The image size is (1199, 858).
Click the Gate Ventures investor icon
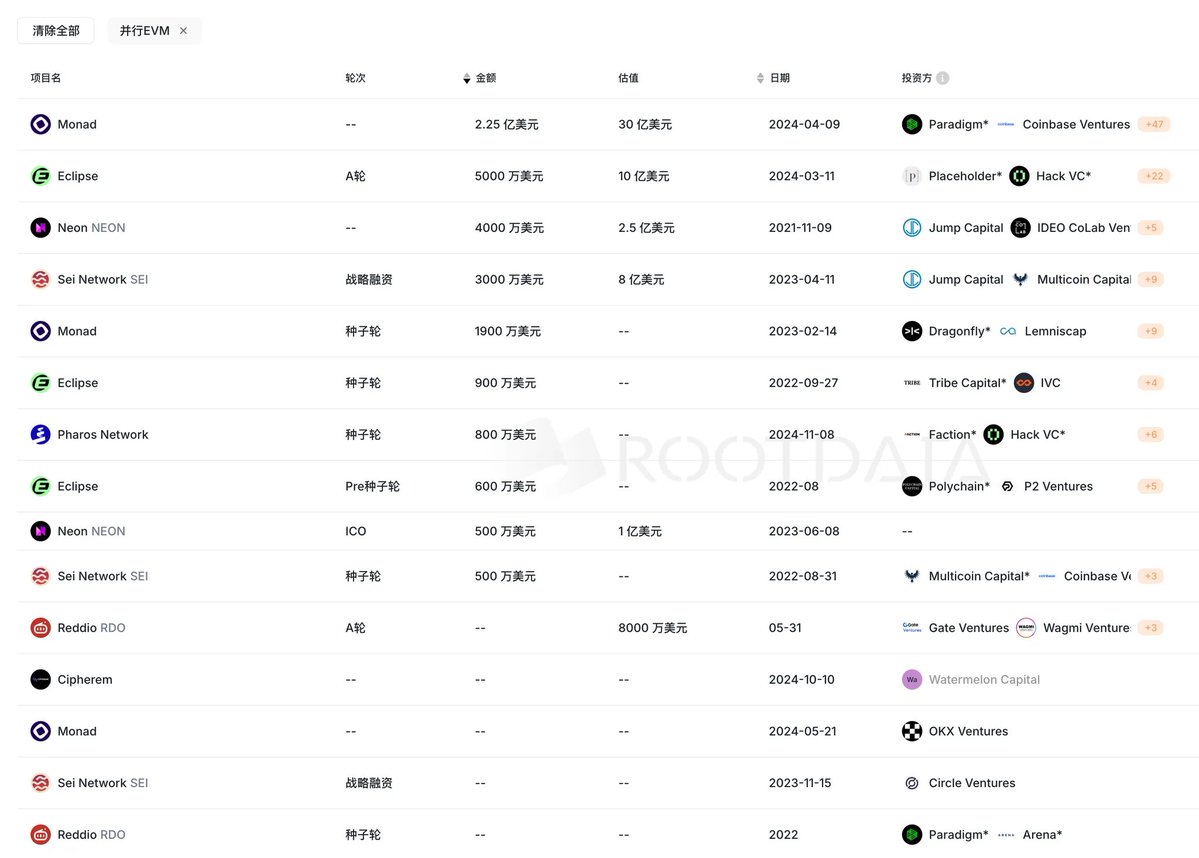pos(911,628)
